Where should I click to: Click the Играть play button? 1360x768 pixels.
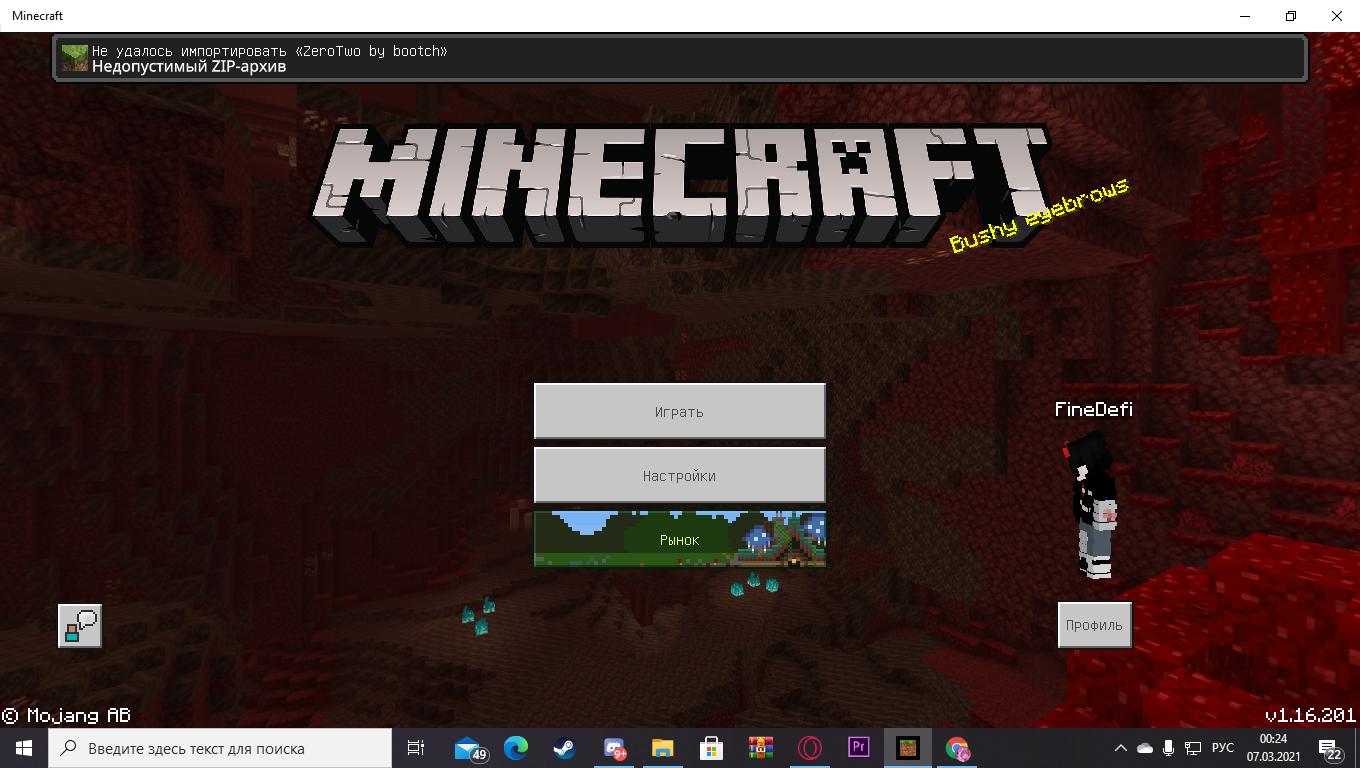(679, 411)
